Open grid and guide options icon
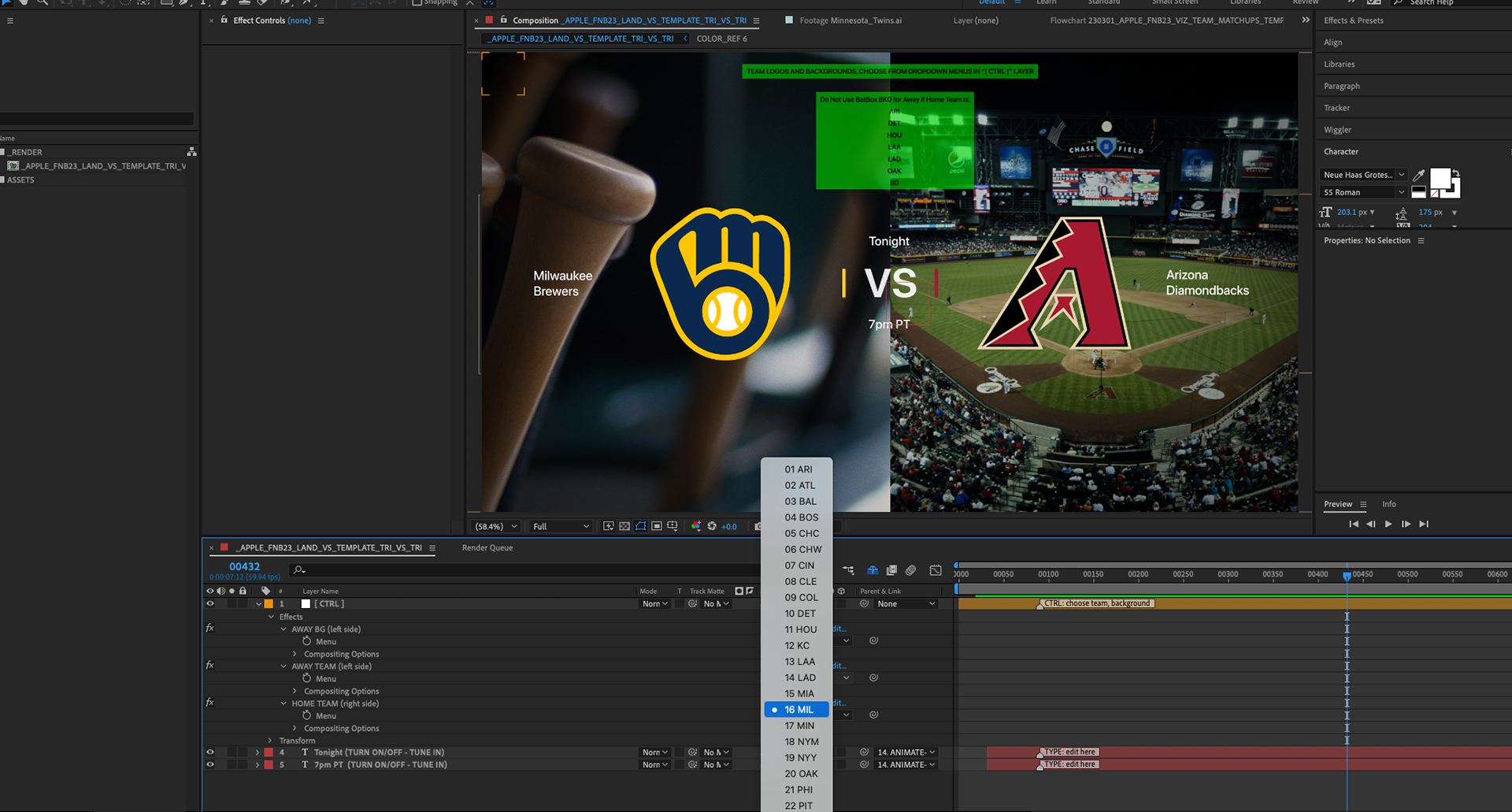The width and height of the screenshot is (1512, 812). 672,526
